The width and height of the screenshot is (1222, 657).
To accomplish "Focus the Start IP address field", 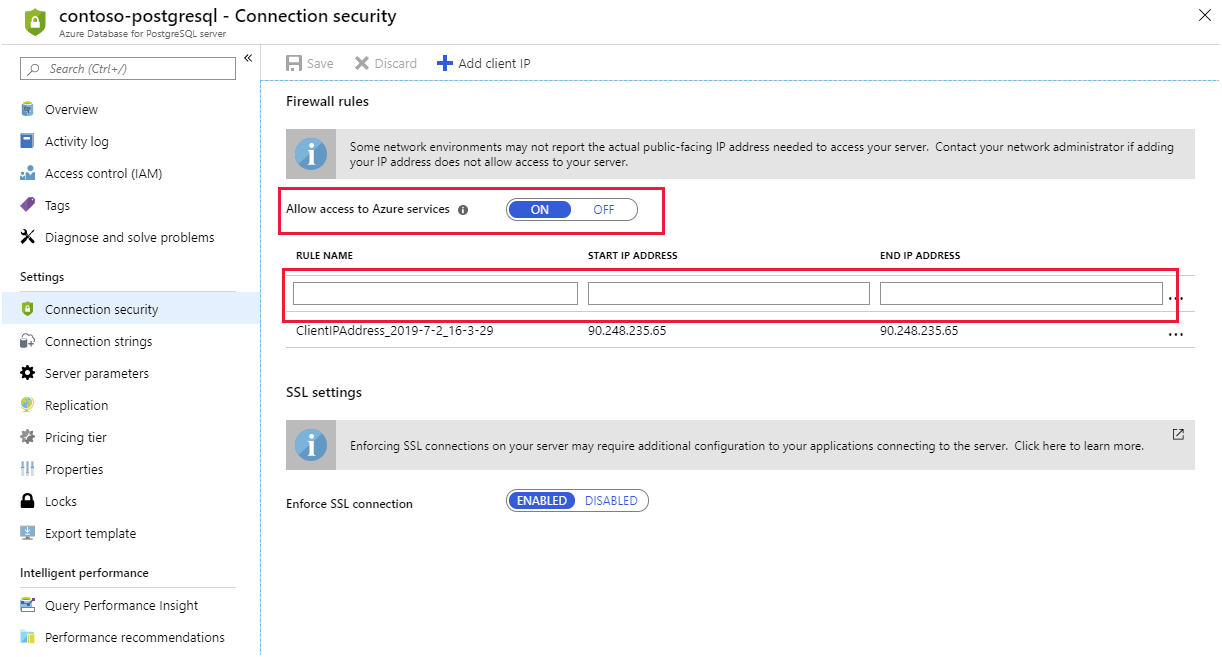I will [729, 293].
